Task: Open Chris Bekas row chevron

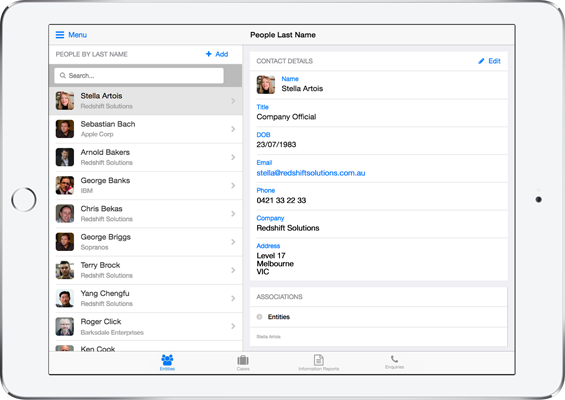Action: 233,214
